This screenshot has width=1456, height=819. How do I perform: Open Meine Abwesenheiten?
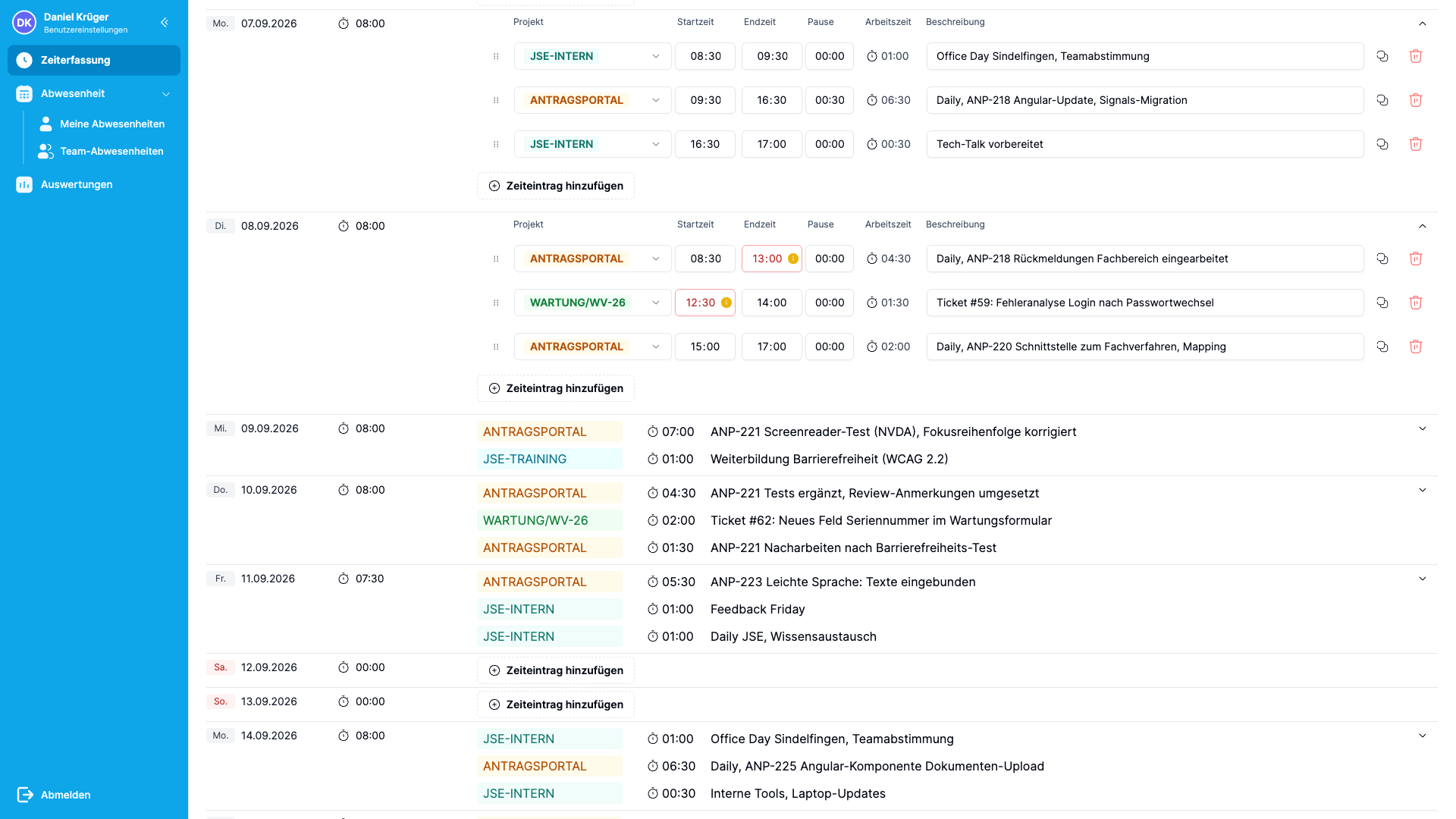coord(102,124)
